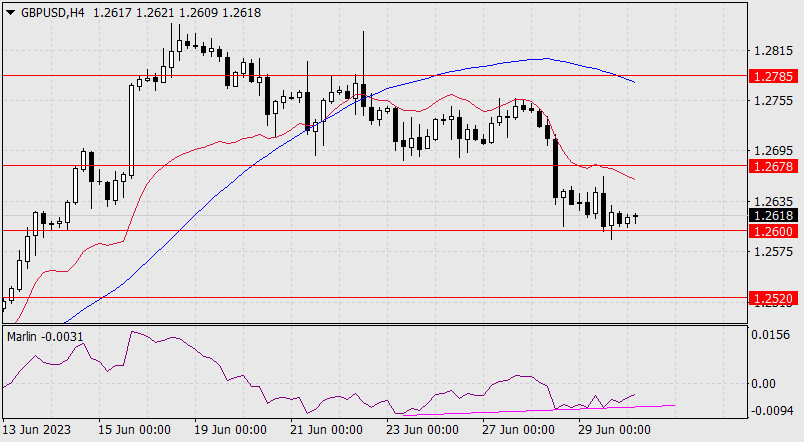
Task: Click the 13 Jun 2023 date label
Action: point(39,430)
